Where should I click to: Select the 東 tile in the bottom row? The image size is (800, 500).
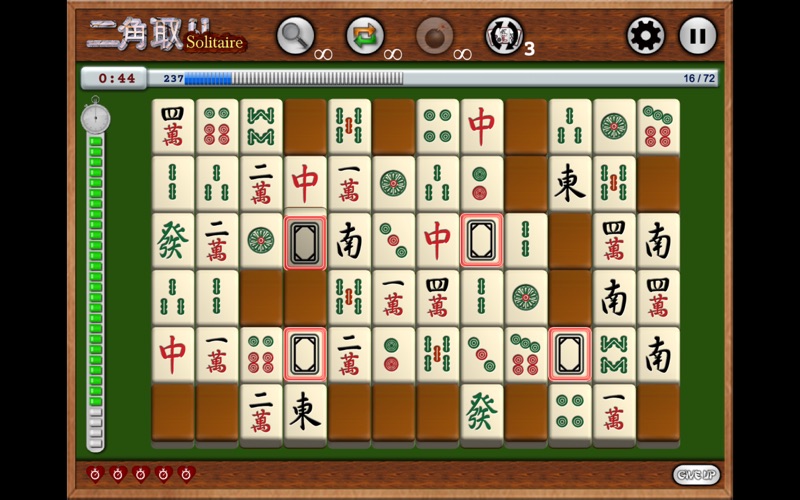pyautogui.click(x=305, y=413)
